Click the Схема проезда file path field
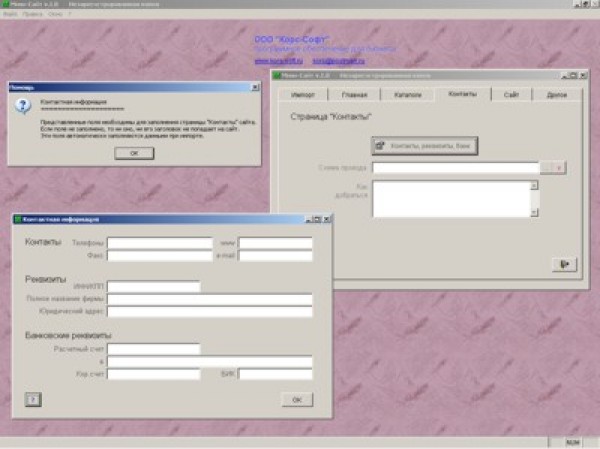The image size is (600, 449). click(456, 168)
